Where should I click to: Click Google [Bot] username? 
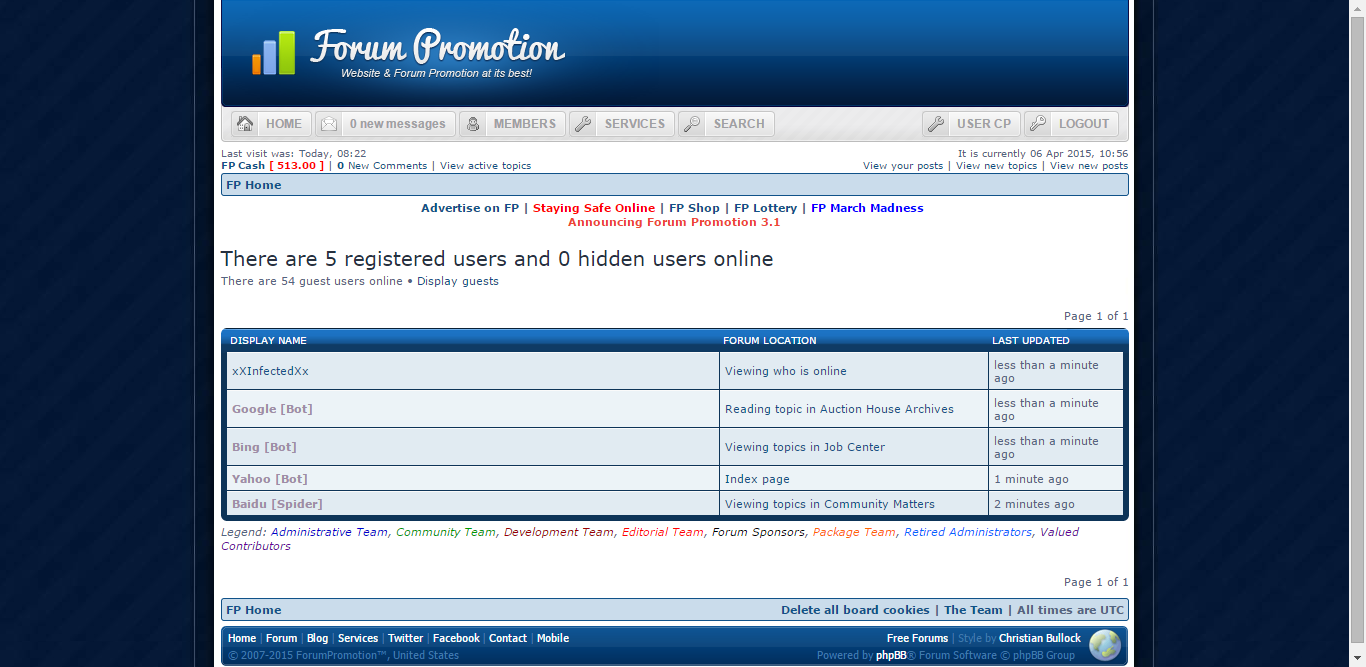click(272, 409)
